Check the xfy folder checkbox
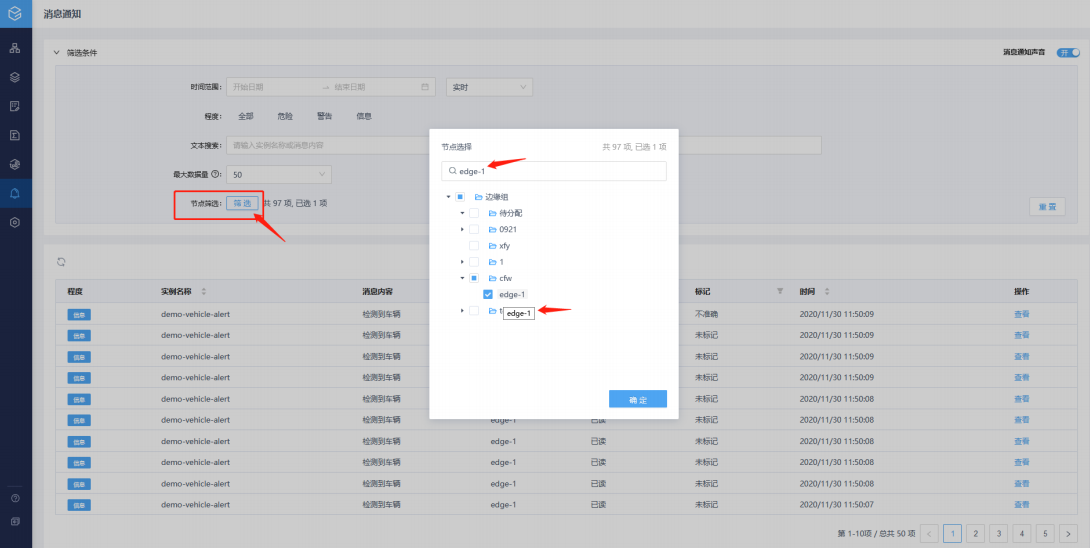1090x550 pixels. point(474,246)
